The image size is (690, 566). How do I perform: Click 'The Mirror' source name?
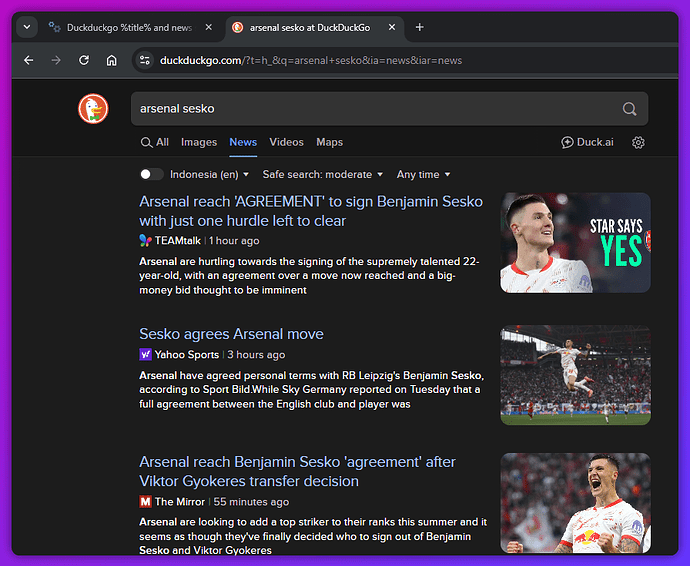(180, 502)
